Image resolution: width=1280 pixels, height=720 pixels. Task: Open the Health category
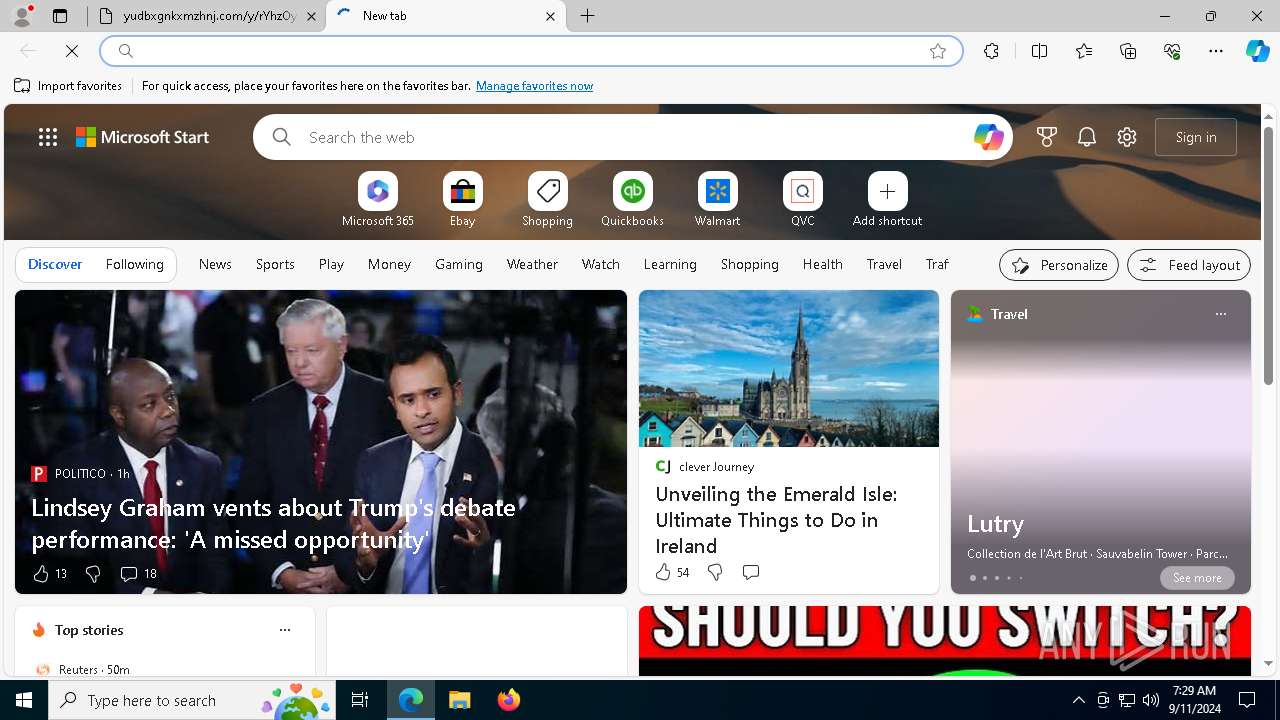tap(822, 264)
